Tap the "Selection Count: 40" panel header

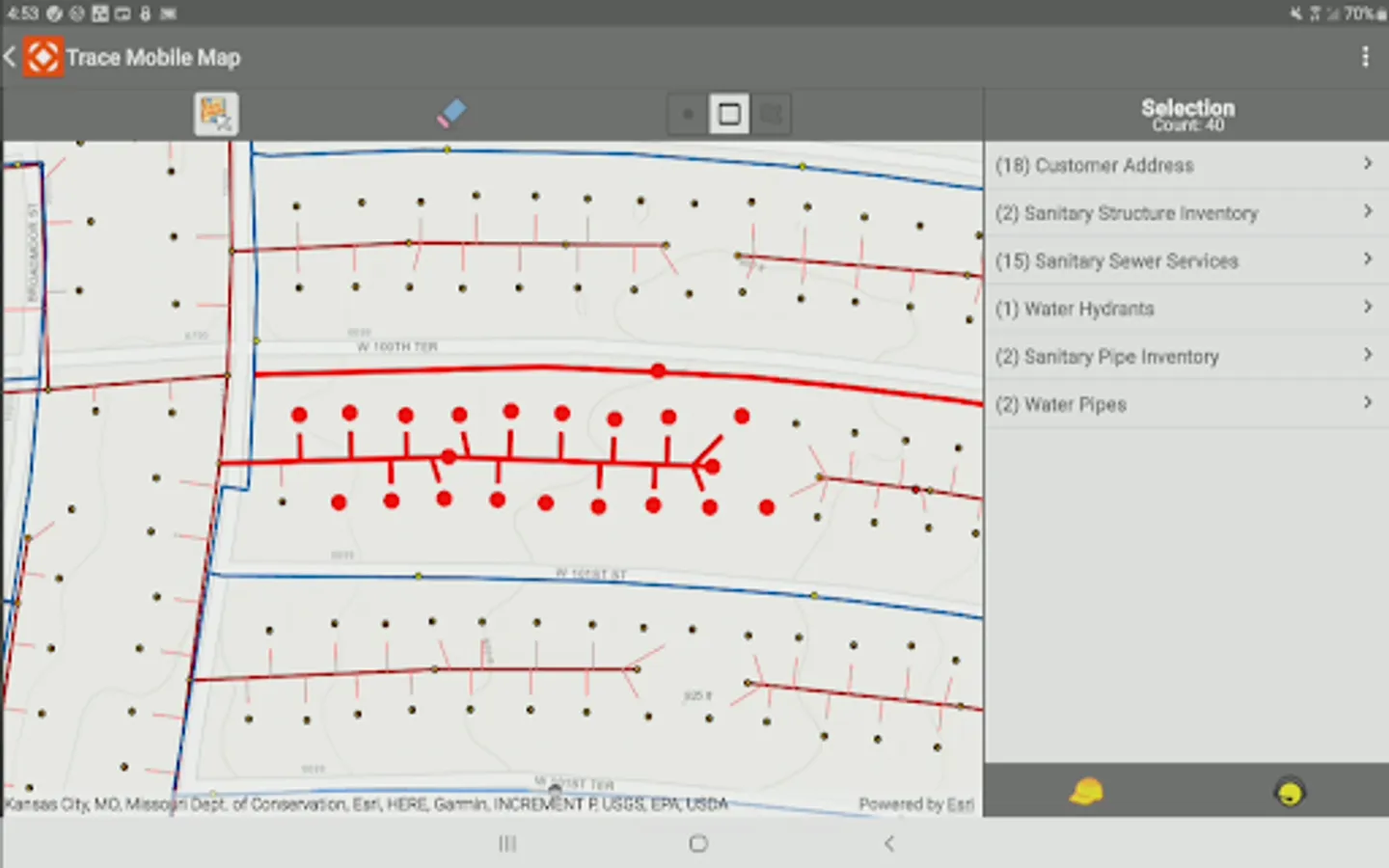pyautogui.click(x=1187, y=115)
